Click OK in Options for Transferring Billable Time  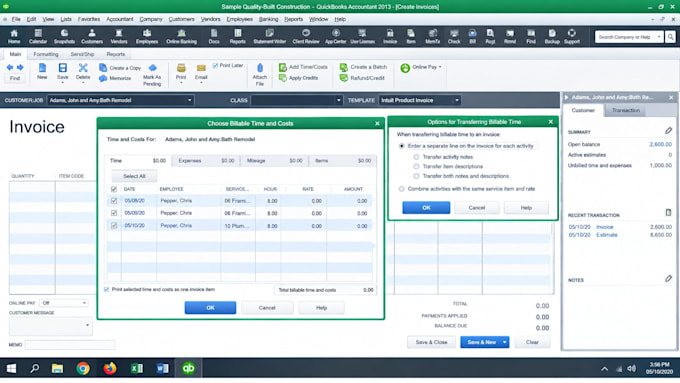[x=426, y=208]
